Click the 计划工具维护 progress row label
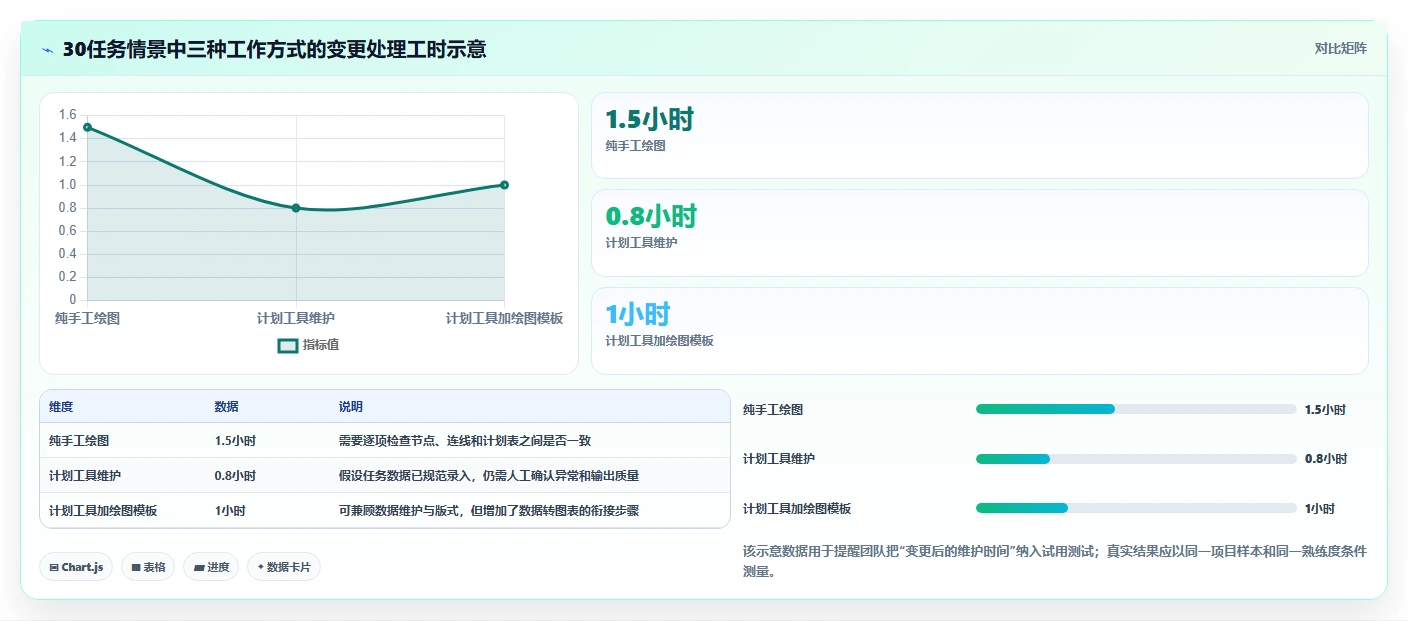This screenshot has width=1408, height=621. (779, 459)
